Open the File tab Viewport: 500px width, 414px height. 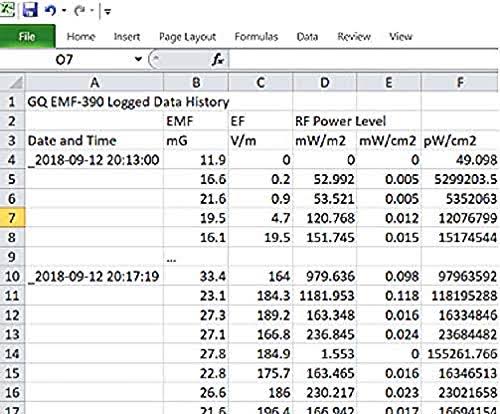tap(27, 37)
